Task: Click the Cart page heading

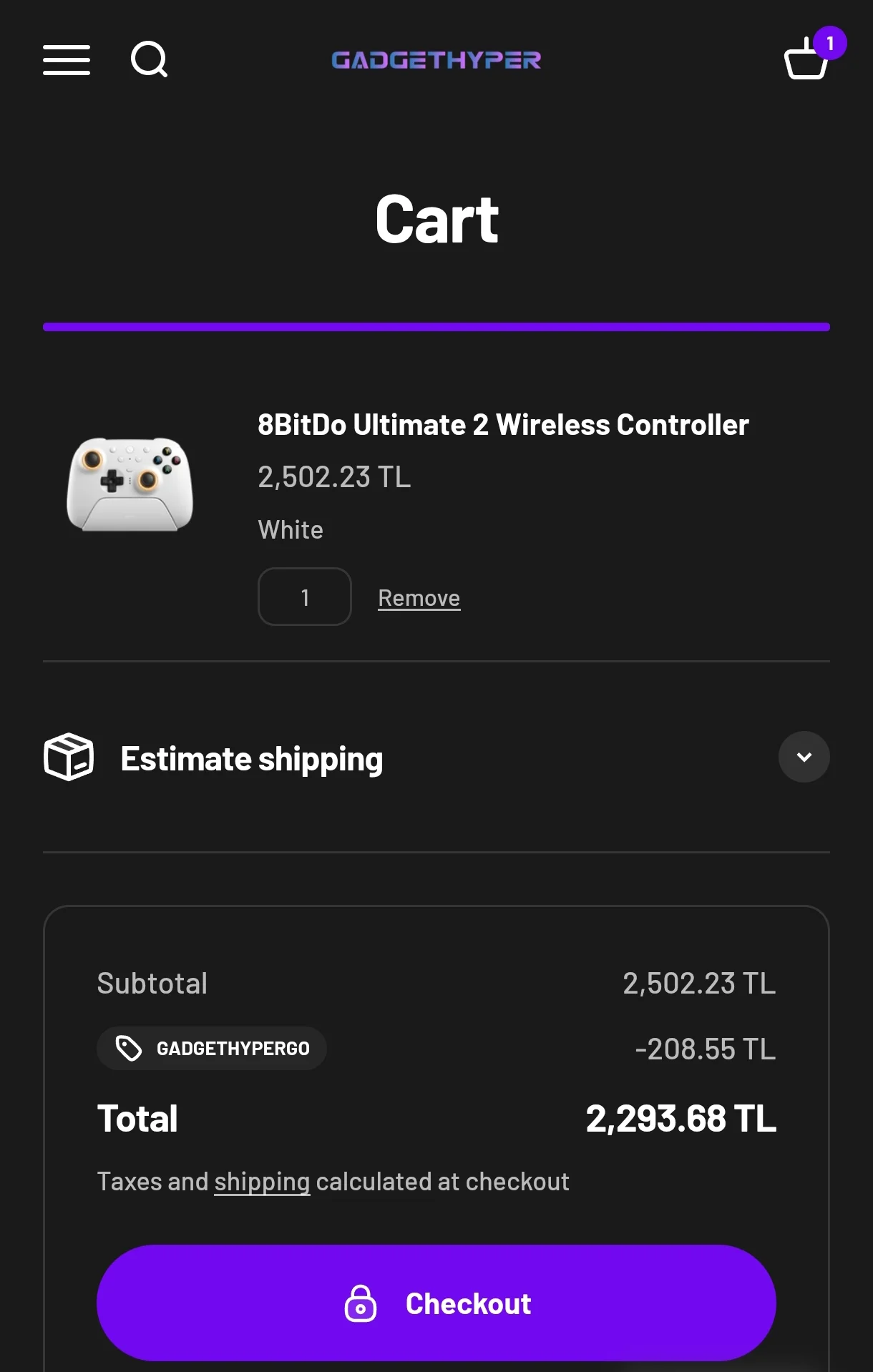Action: [x=436, y=220]
